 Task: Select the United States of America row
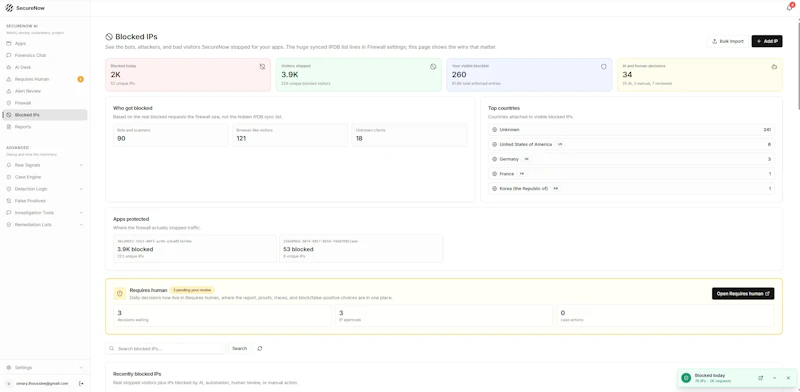632,144
